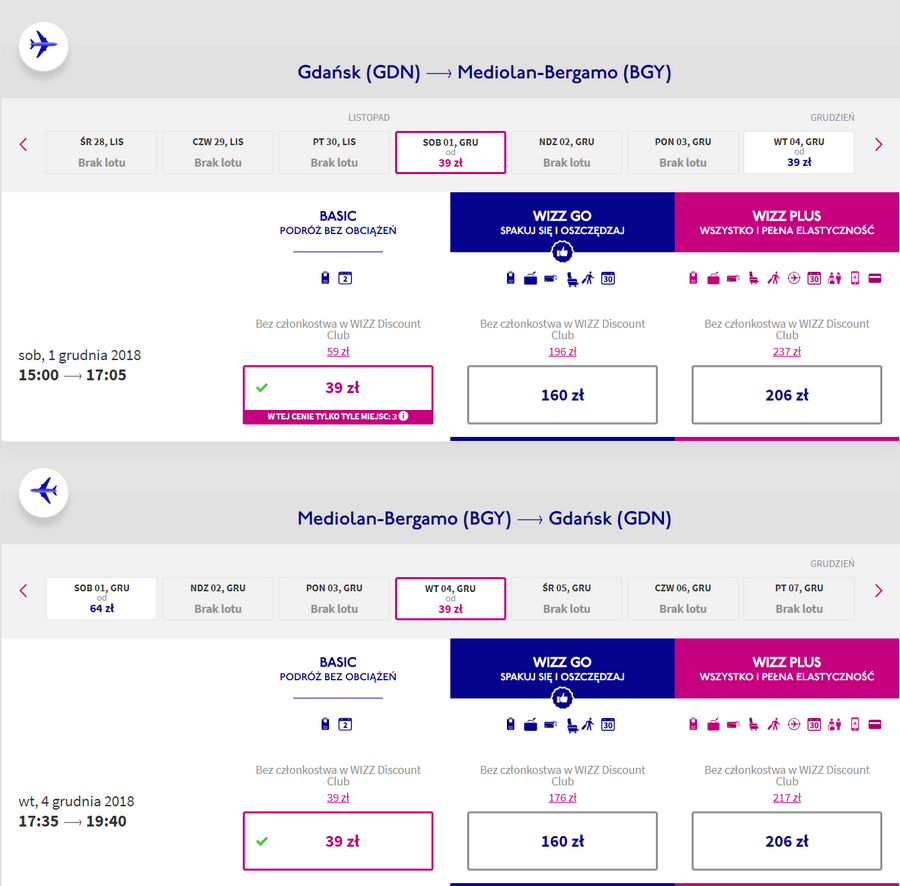900x886 pixels.
Task: Click Gdańsk (GDN) to Mediolan-Bergamo route title
Action: pos(484,72)
